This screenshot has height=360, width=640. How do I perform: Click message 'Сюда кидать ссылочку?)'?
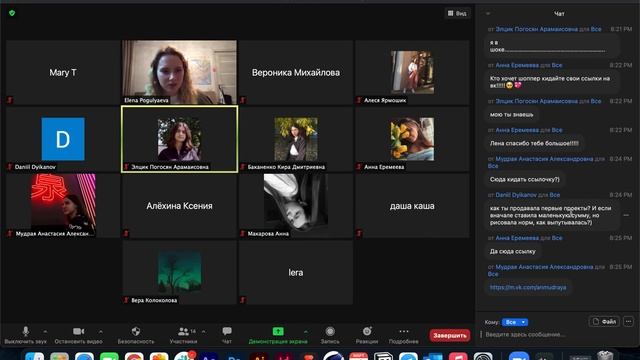point(524,179)
